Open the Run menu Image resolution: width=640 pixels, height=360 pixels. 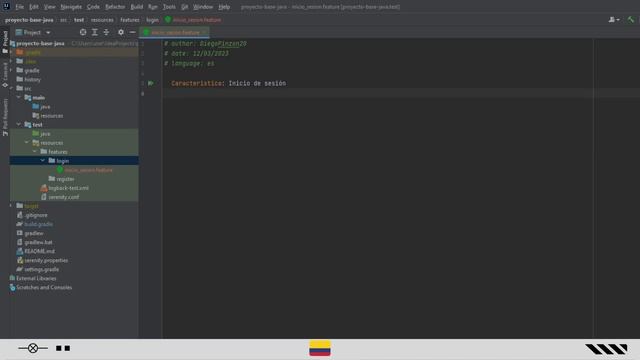153,7
